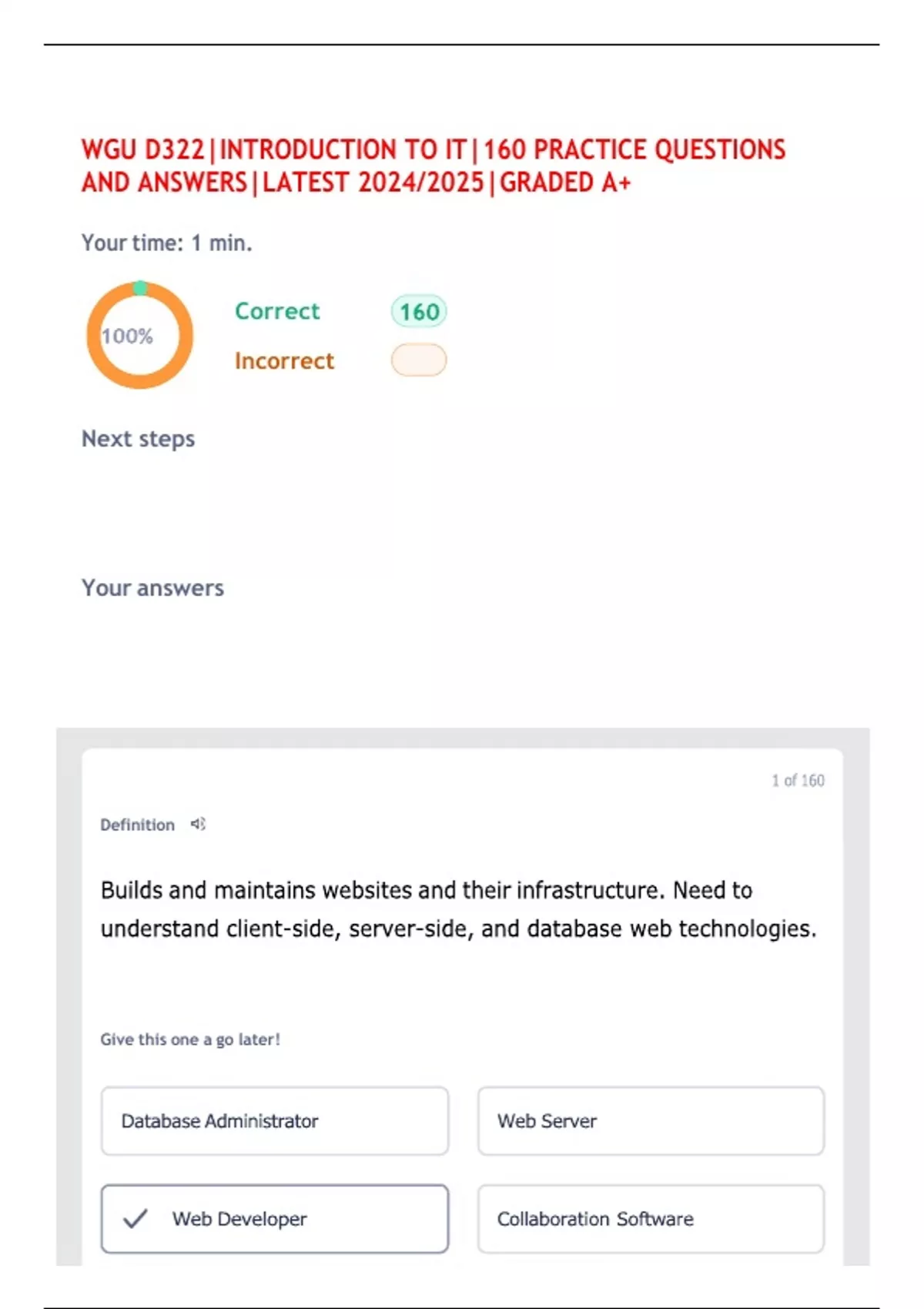
Task: Select the Database Administrator answer option
Action: (x=274, y=1120)
